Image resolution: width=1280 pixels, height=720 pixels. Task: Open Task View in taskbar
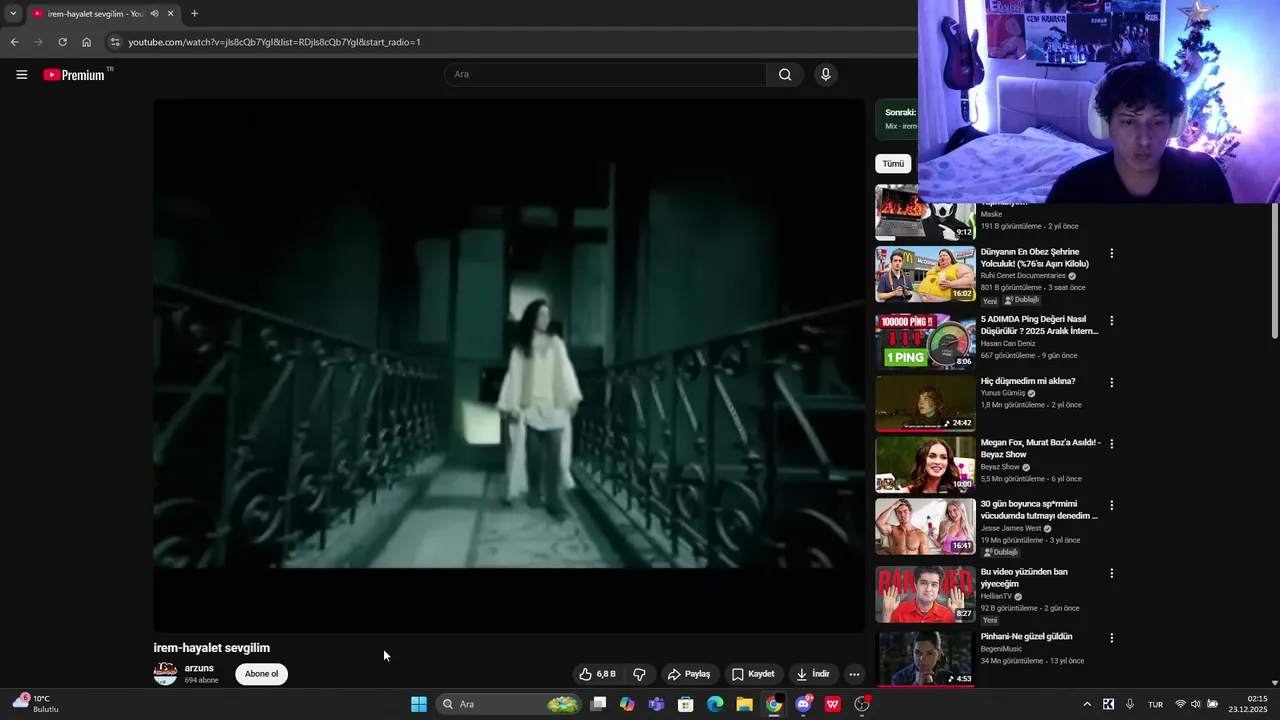click(x=598, y=704)
